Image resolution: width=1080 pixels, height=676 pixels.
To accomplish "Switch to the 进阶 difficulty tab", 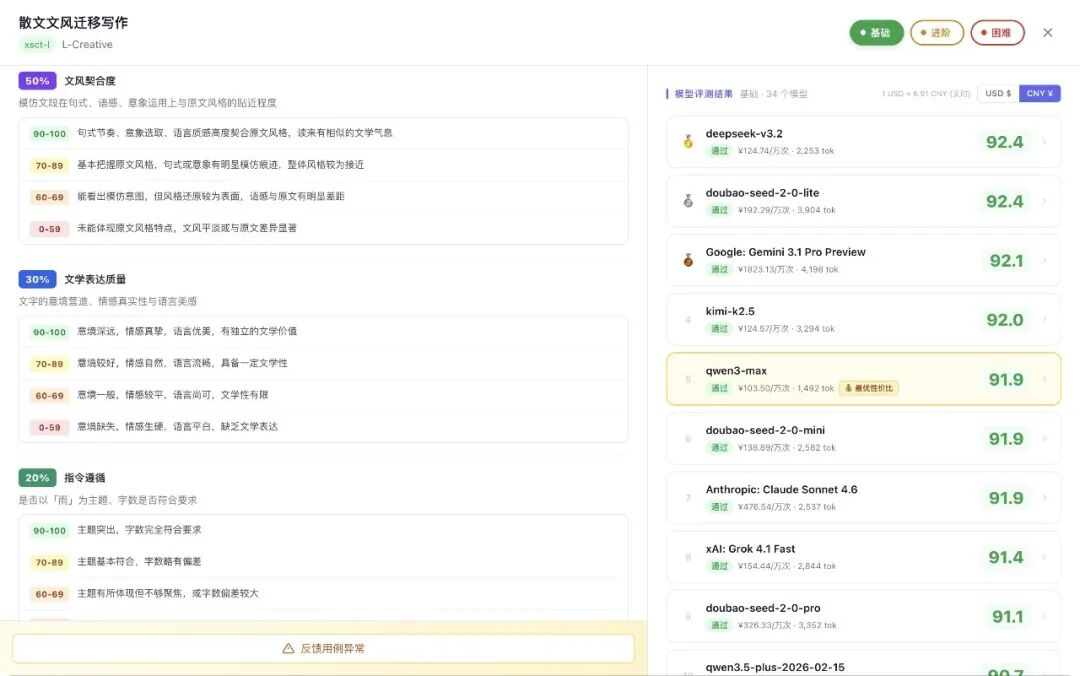I will tap(936, 32).
